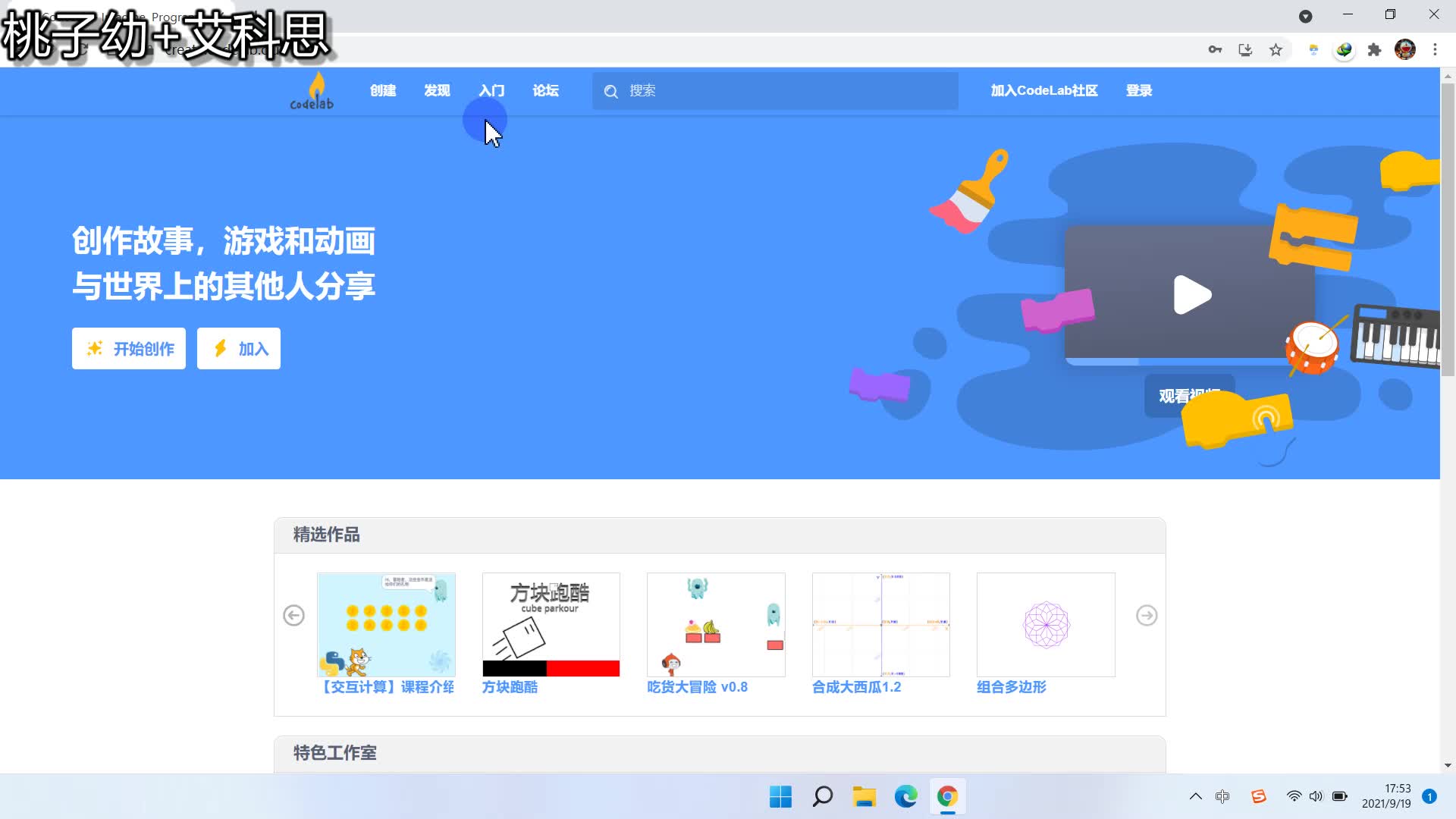Open the 方块跑酷 project thumbnail

(551, 624)
